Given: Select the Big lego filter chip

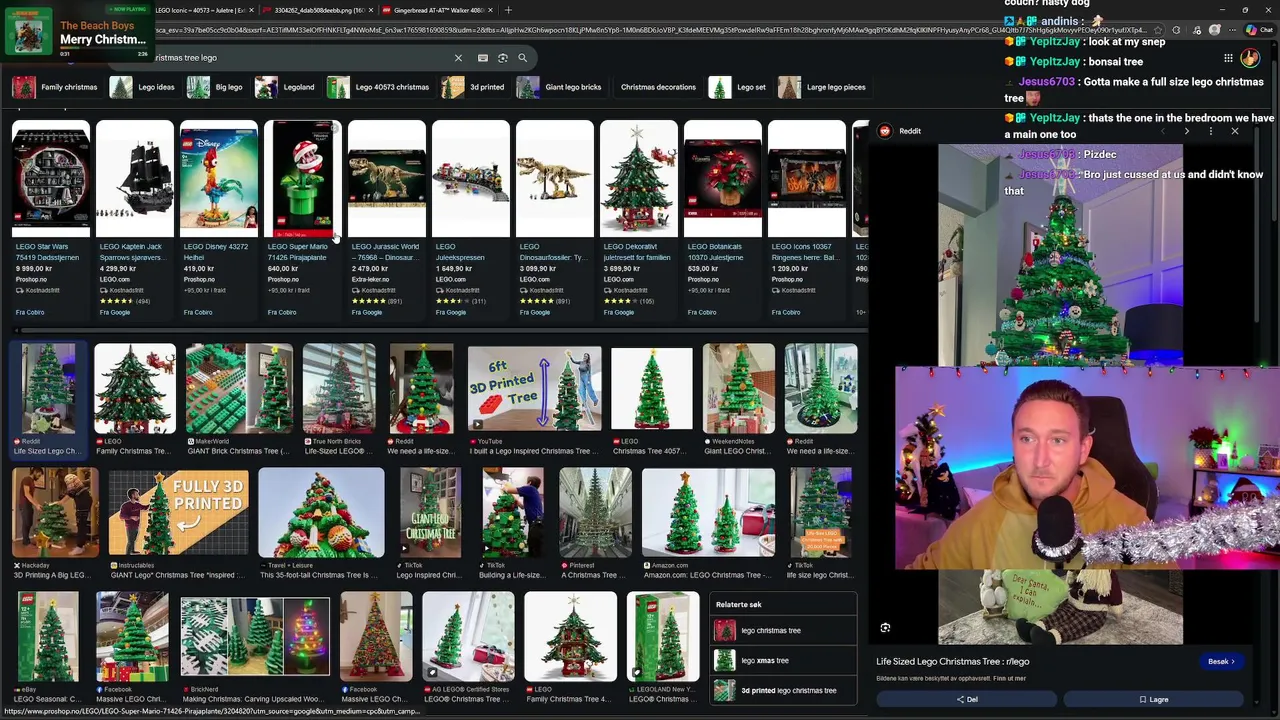Looking at the screenshot, I should [215, 87].
